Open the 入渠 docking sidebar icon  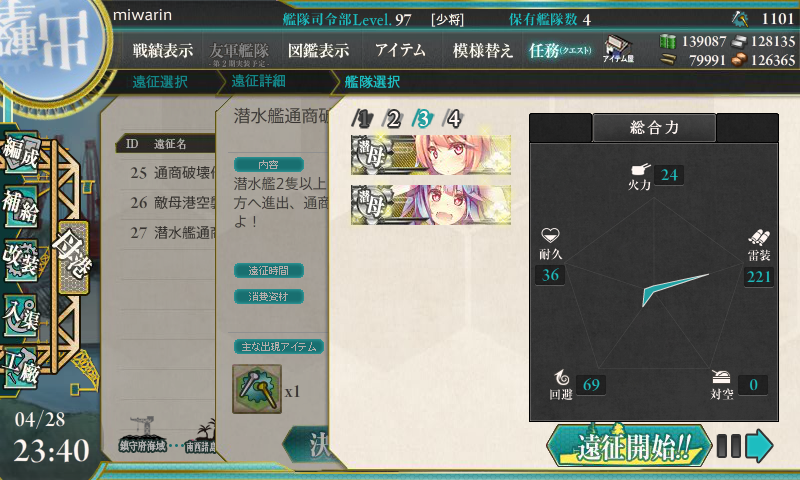[x=21, y=315]
